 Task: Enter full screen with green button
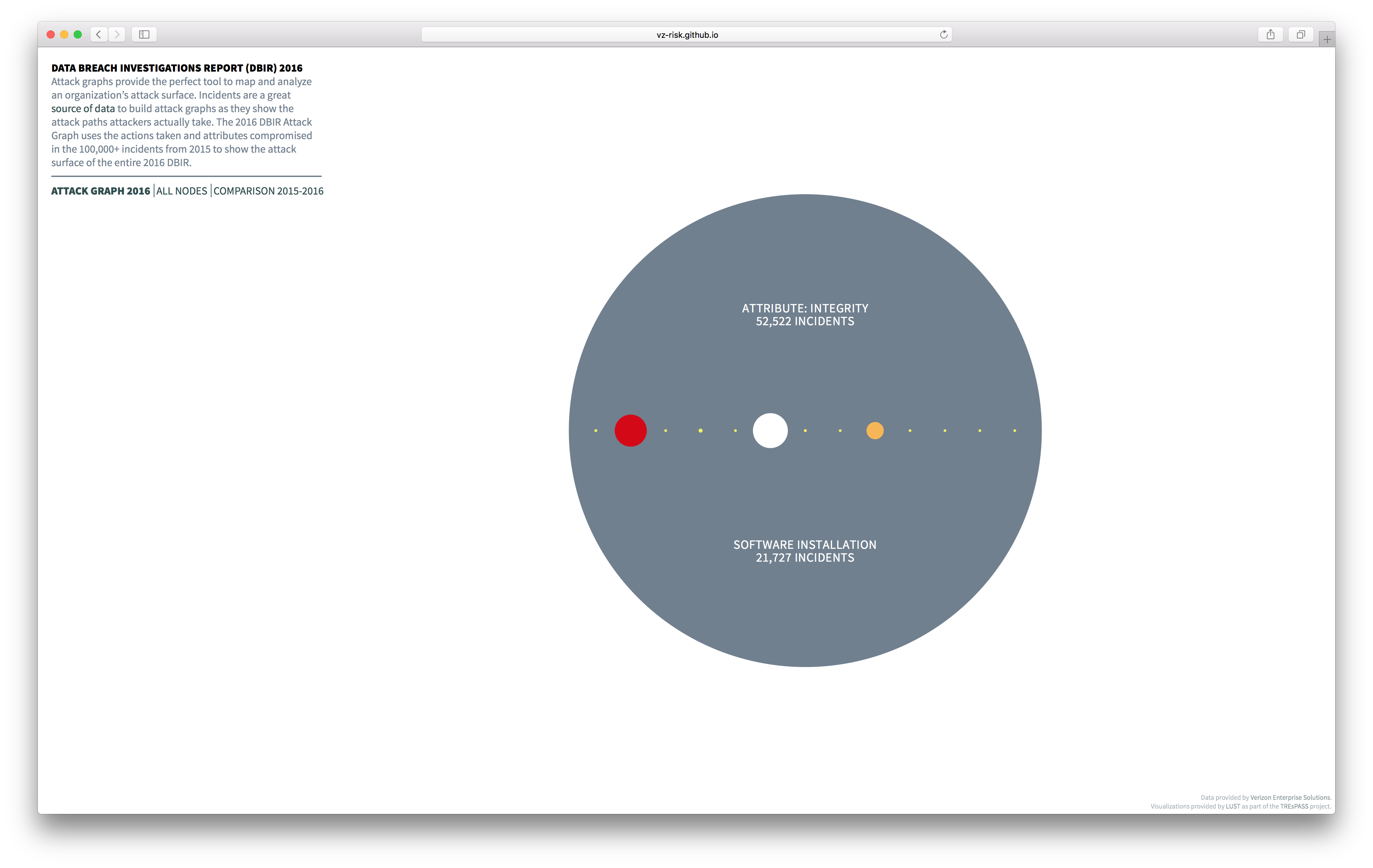click(78, 35)
